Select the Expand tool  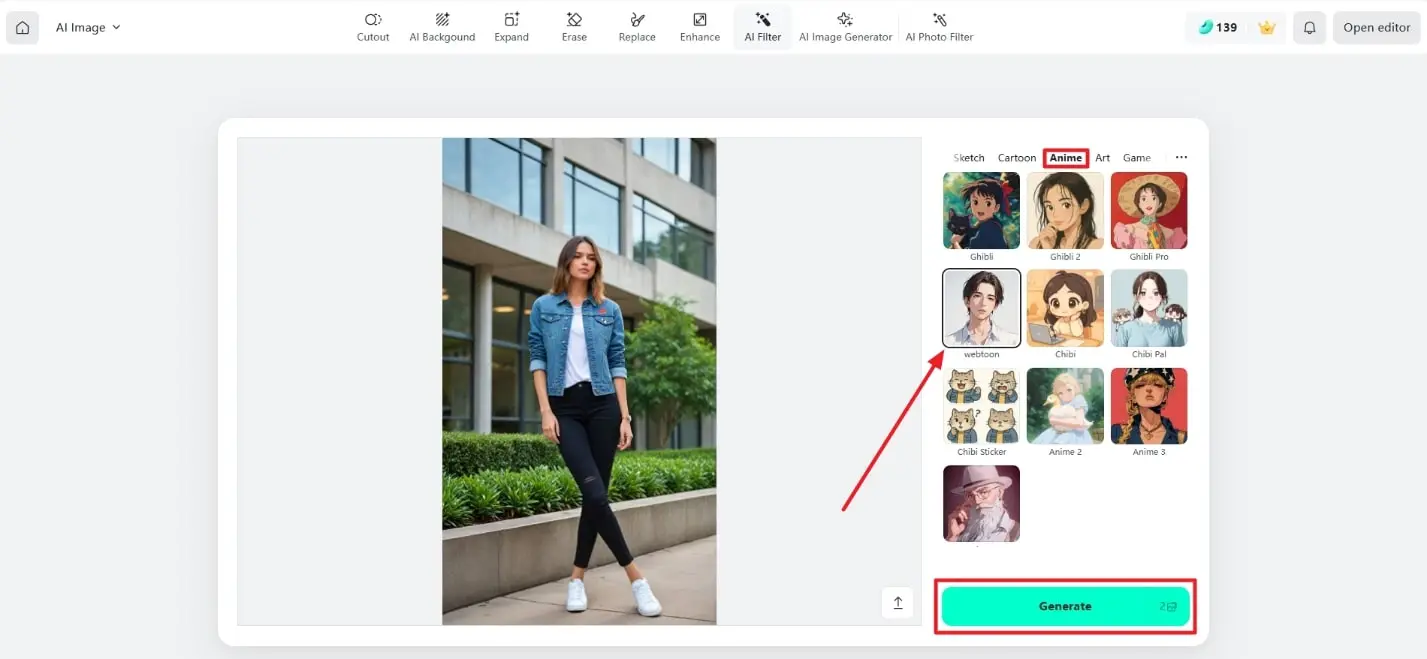pos(511,27)
